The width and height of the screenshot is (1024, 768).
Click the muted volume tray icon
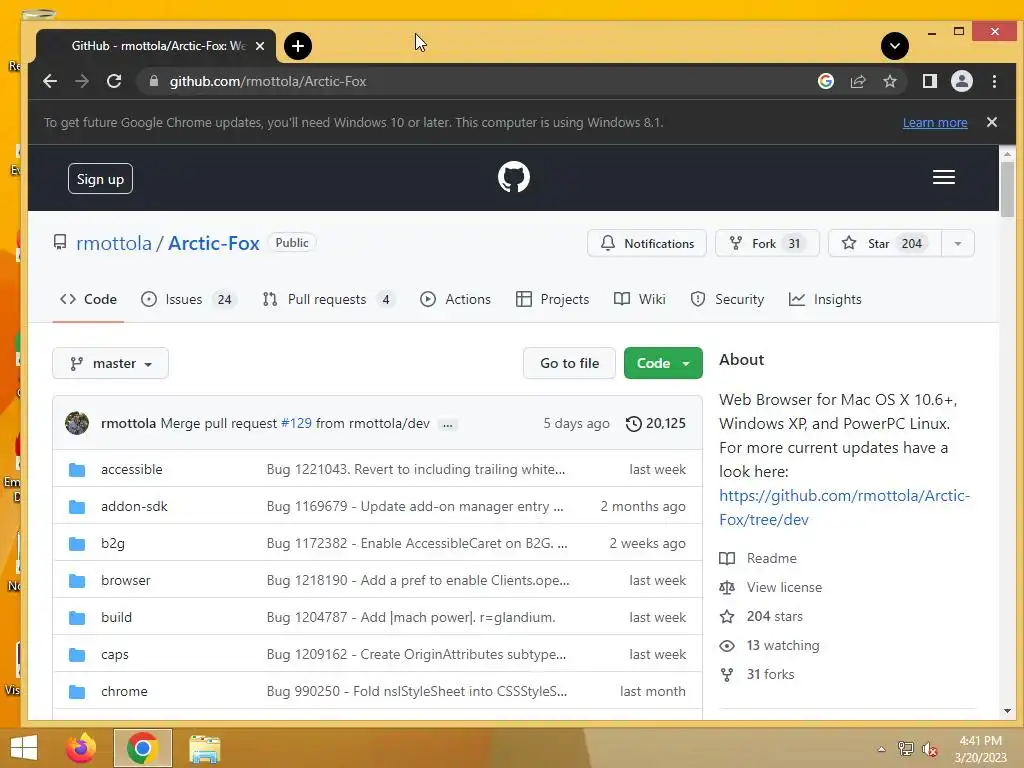point(930,748)
